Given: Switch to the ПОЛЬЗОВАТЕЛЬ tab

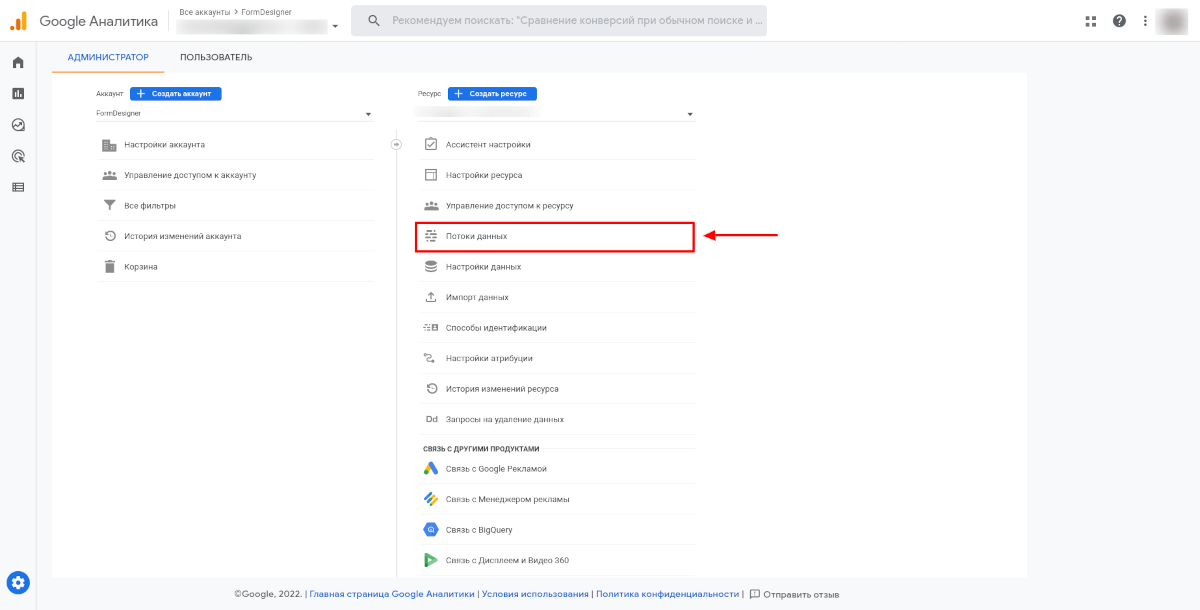Looking at the screenshot, I should [216, 58].
